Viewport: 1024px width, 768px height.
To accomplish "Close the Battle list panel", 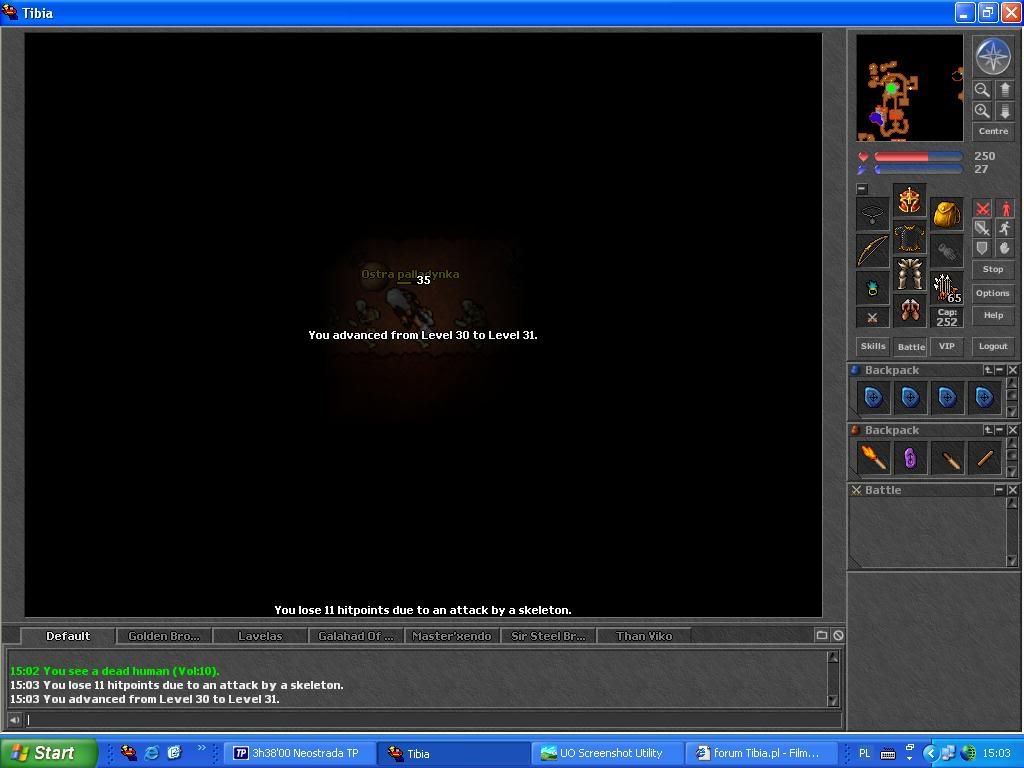I will coord(1012,490).
